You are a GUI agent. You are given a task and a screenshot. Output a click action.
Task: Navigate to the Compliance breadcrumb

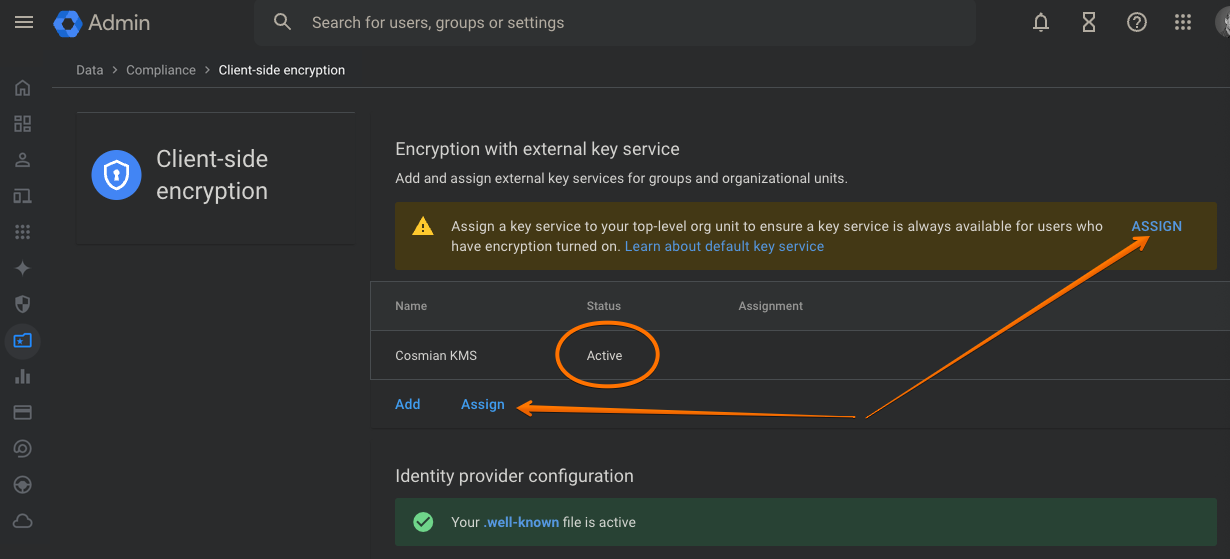pyautogui.click(x=161, y=70)
